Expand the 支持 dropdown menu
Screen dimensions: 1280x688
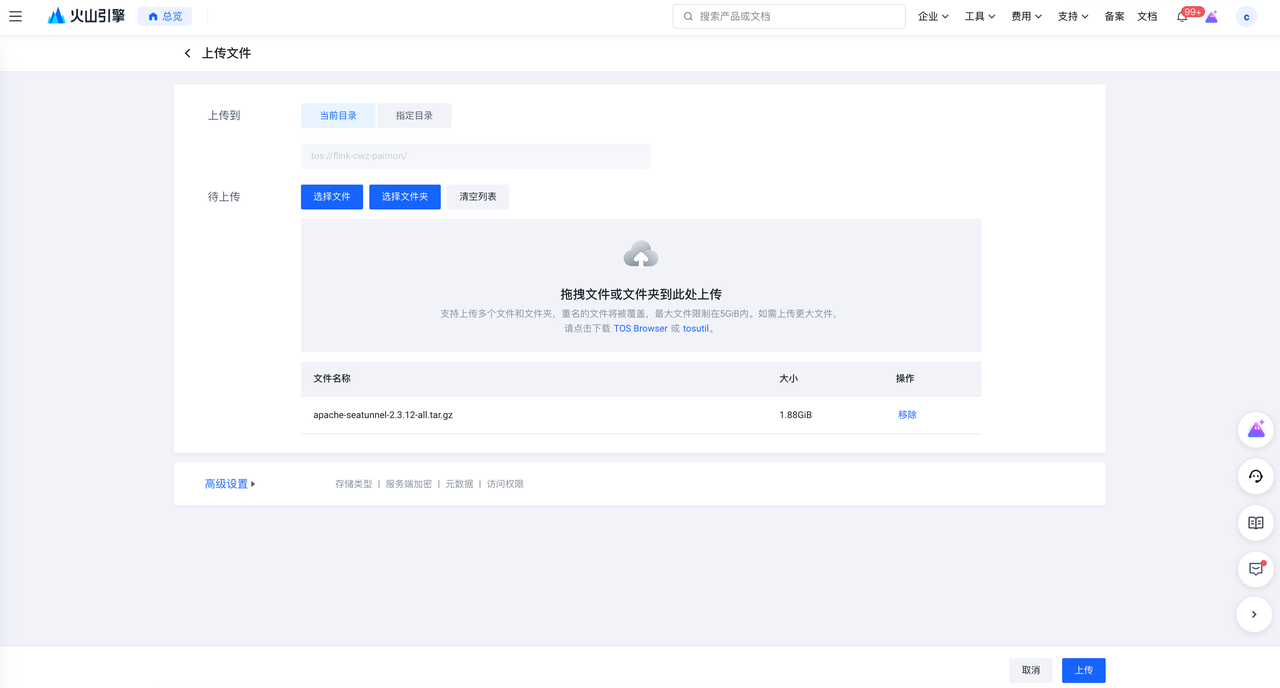point(1073,16)
